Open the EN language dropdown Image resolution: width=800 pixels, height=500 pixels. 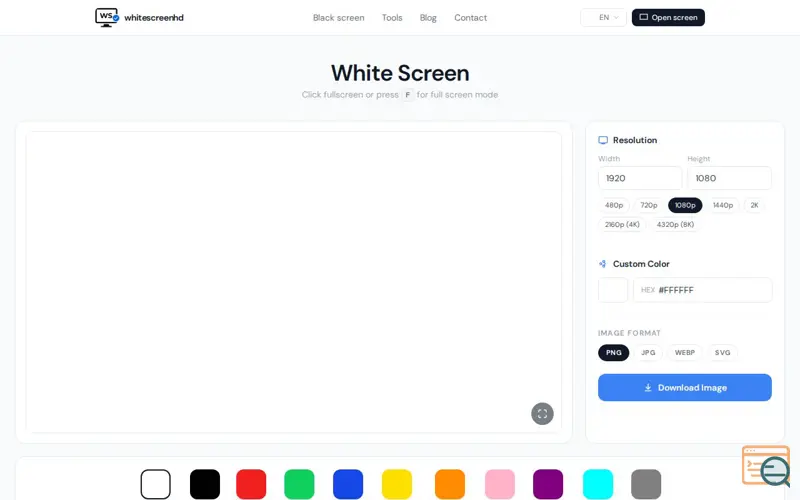603,17
